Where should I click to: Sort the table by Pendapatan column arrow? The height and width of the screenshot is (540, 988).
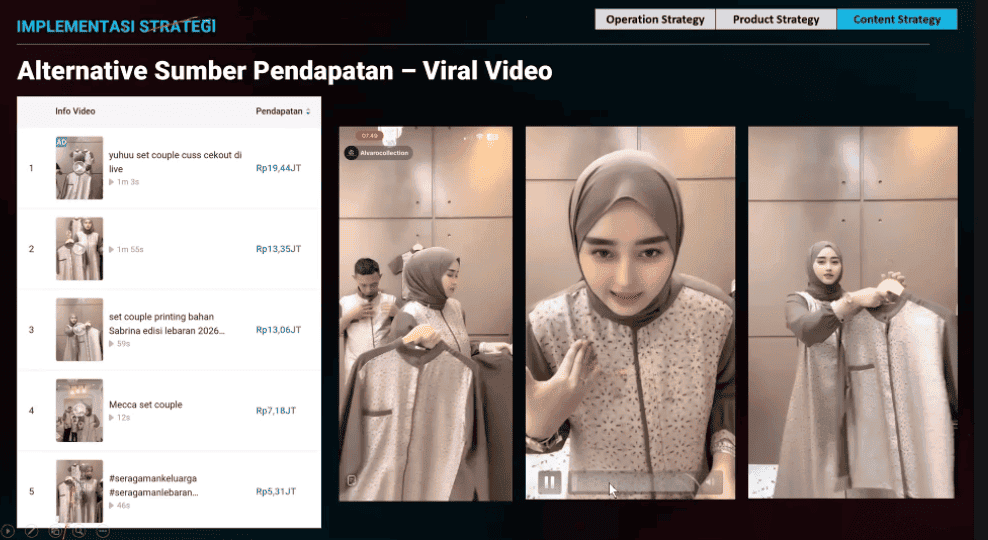pyautogui.click(x=308, y=111)
